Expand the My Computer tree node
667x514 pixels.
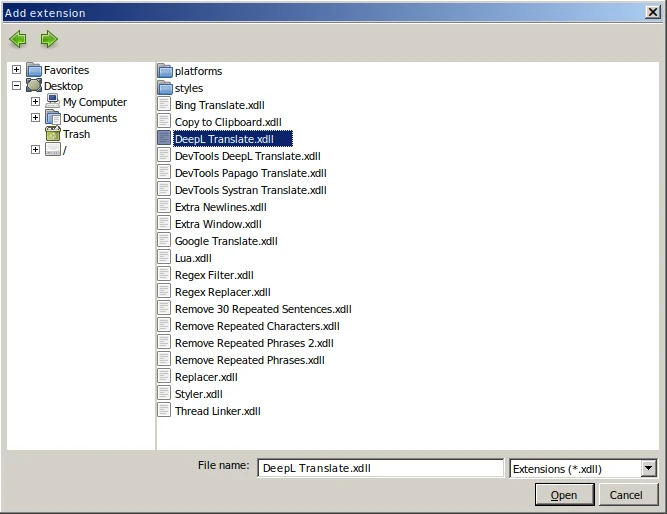coord(35,102)
